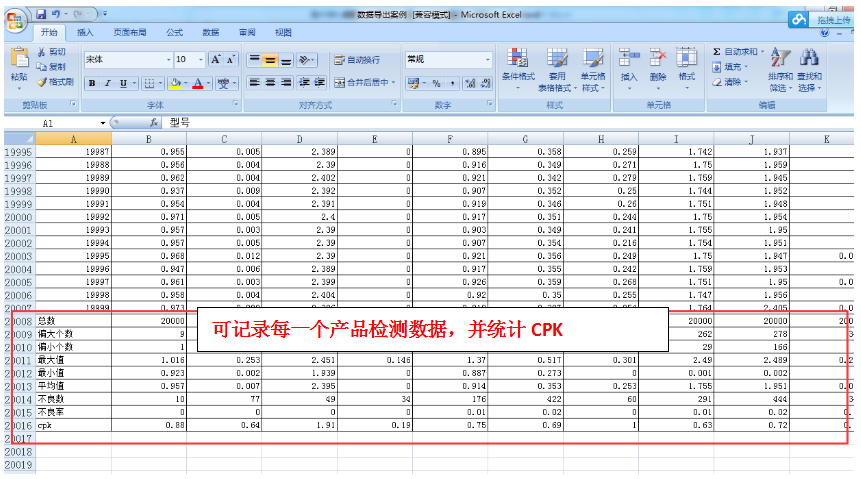Click the yellow fill color button
861x479 pixels.
click(175, 83)
